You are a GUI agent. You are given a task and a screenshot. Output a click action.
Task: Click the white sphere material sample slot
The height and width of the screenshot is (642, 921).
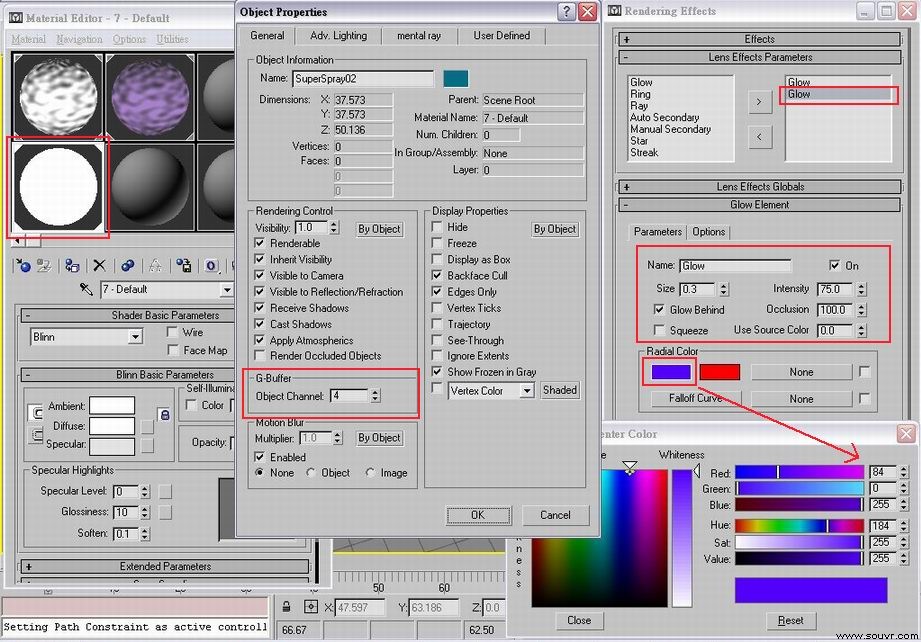(x=58, y=187)
